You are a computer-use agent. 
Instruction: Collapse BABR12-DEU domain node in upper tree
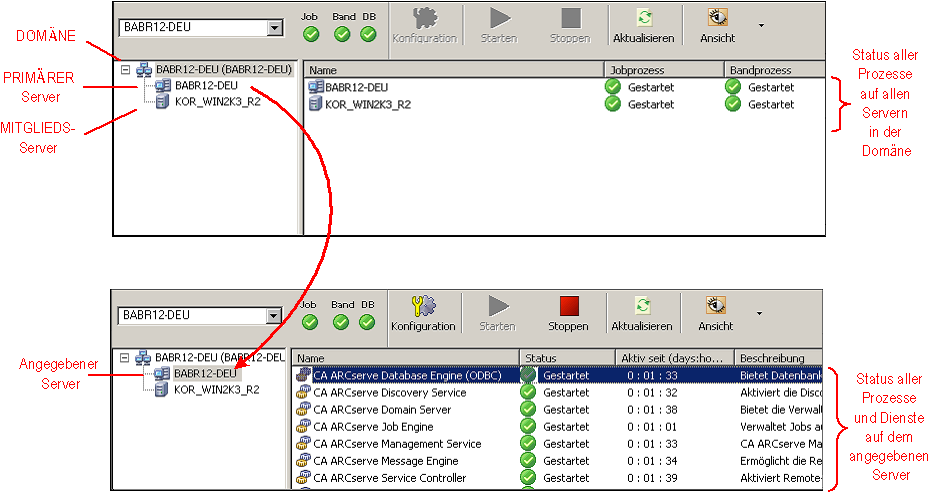[125, 70]
